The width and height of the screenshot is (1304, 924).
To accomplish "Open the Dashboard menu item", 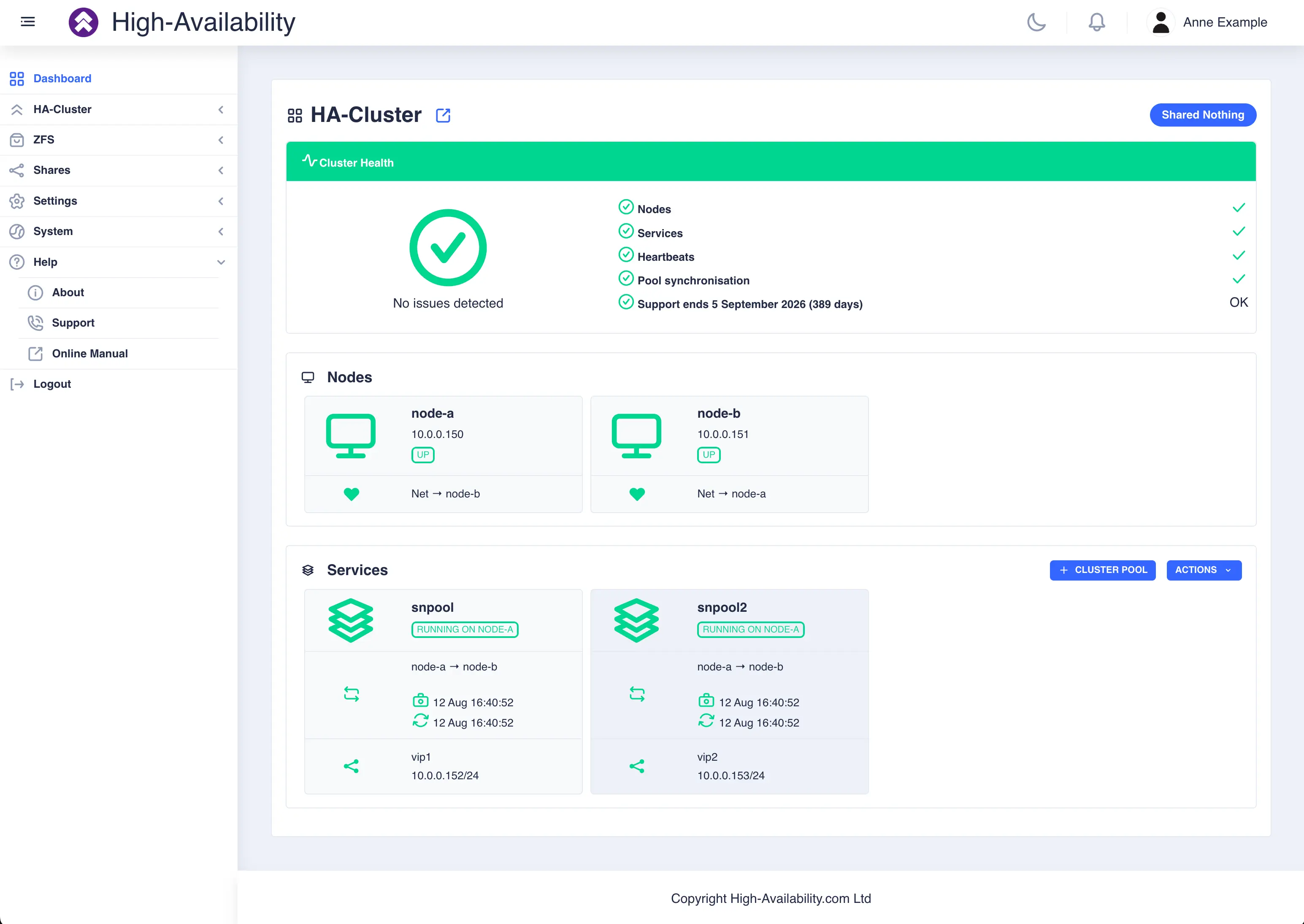I will tap(62, 78).
